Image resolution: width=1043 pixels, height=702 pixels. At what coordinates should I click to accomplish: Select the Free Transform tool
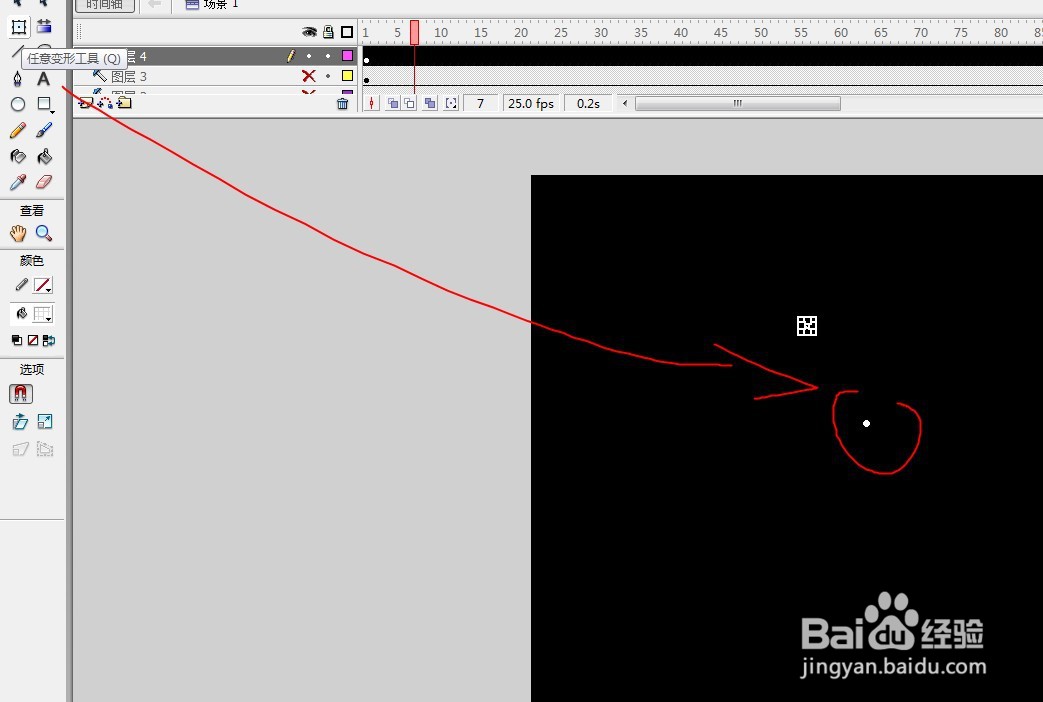pos(19,27)
